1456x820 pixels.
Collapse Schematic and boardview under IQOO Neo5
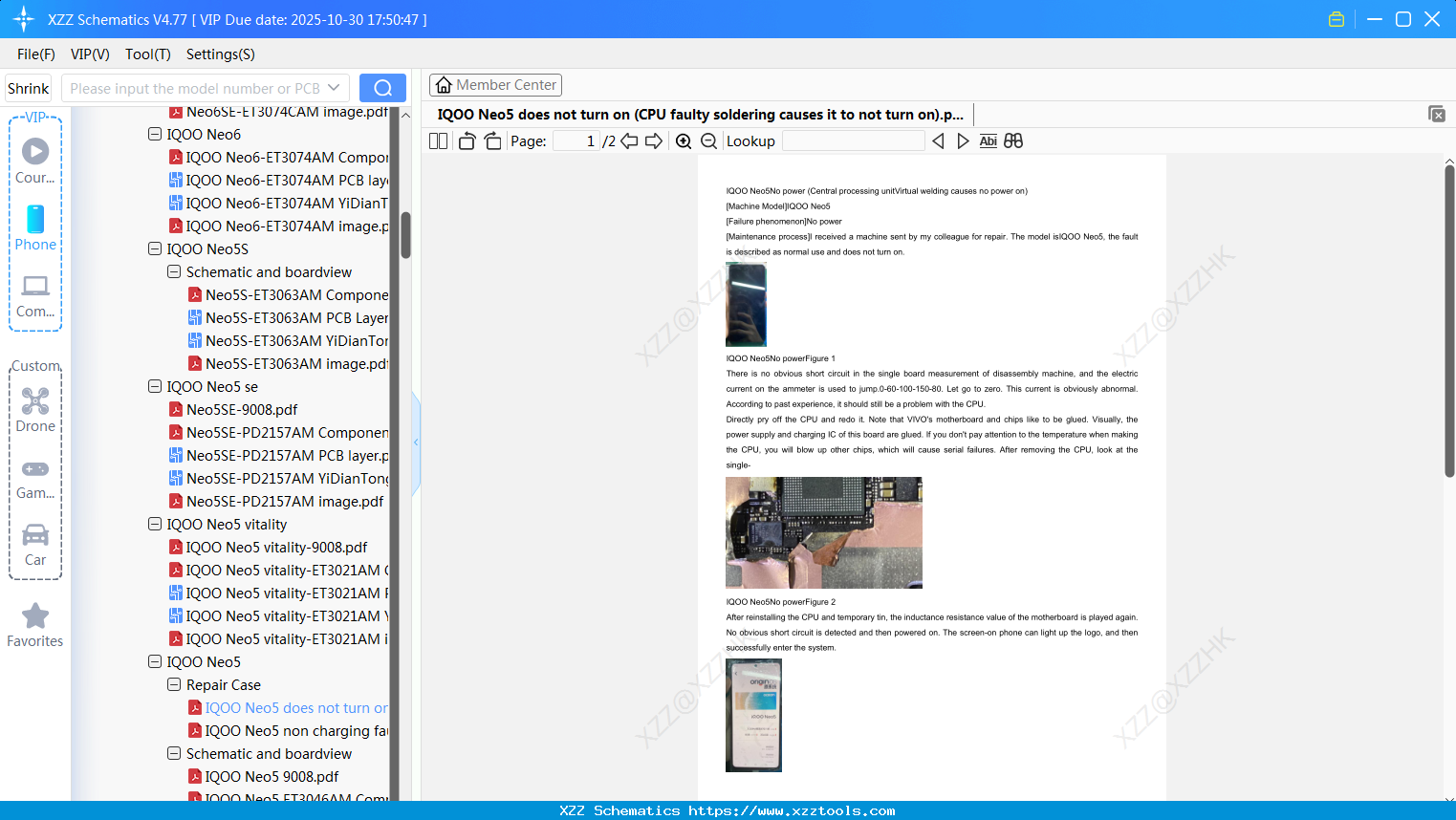[174, 754]
